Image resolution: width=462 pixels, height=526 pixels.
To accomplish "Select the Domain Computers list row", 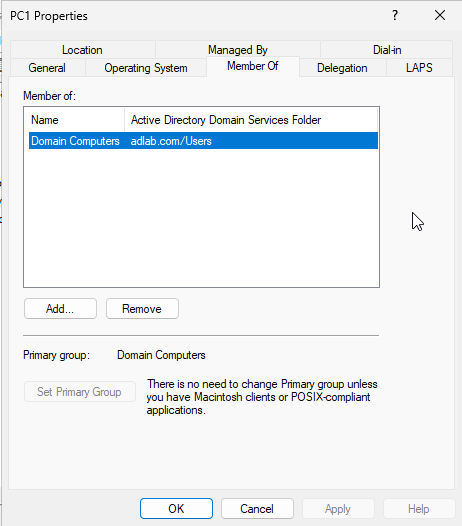I will tap(203, 141).
